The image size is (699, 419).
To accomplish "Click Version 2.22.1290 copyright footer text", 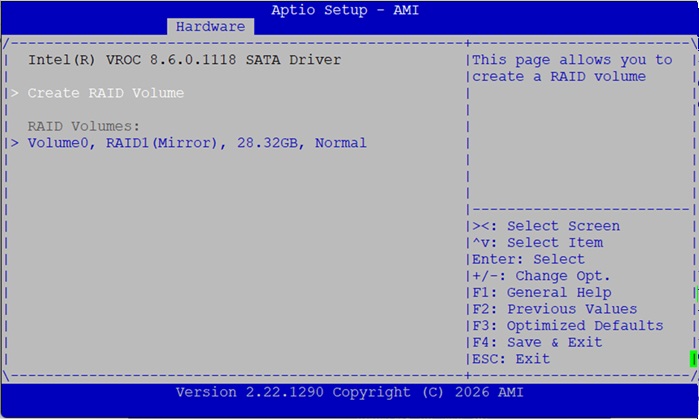I will tap(350, 392).
